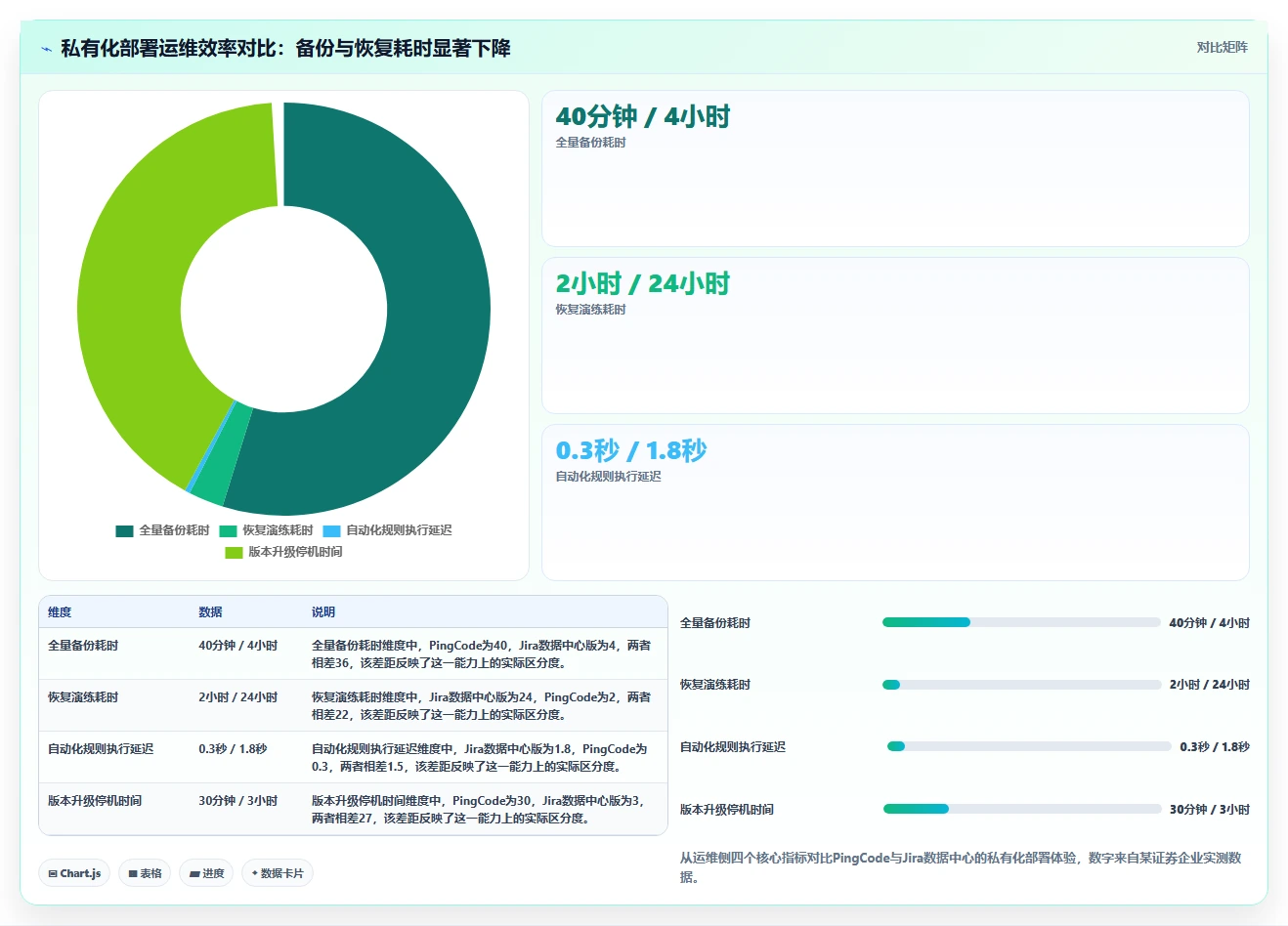Toggle 全量备份耗时 legend color swatch
This screenshot has width=1288, height=926.
coord(124,530)
